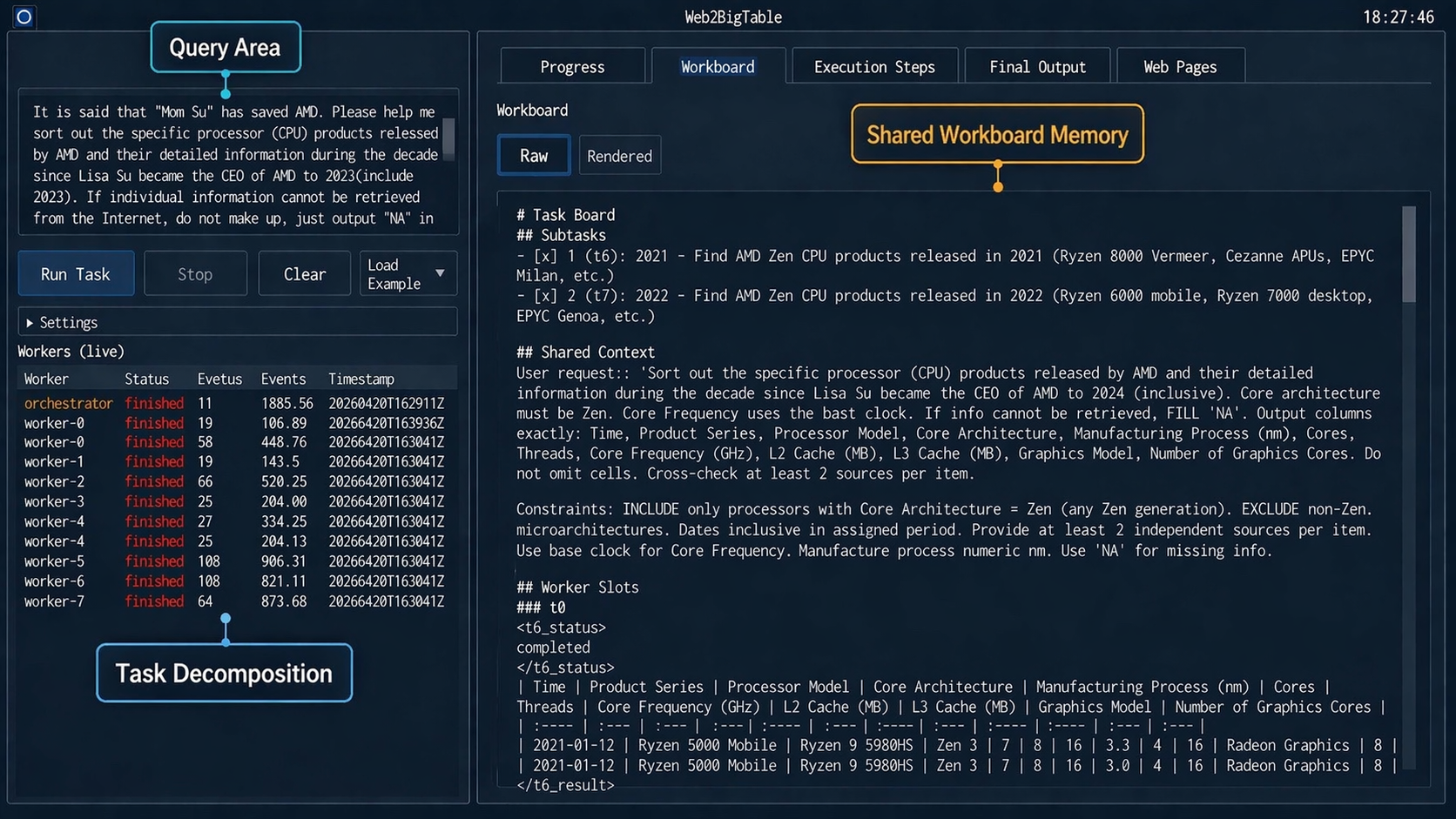1456x819 pixels.
Task: Select the worker-6 row
Action: point(237,581)
